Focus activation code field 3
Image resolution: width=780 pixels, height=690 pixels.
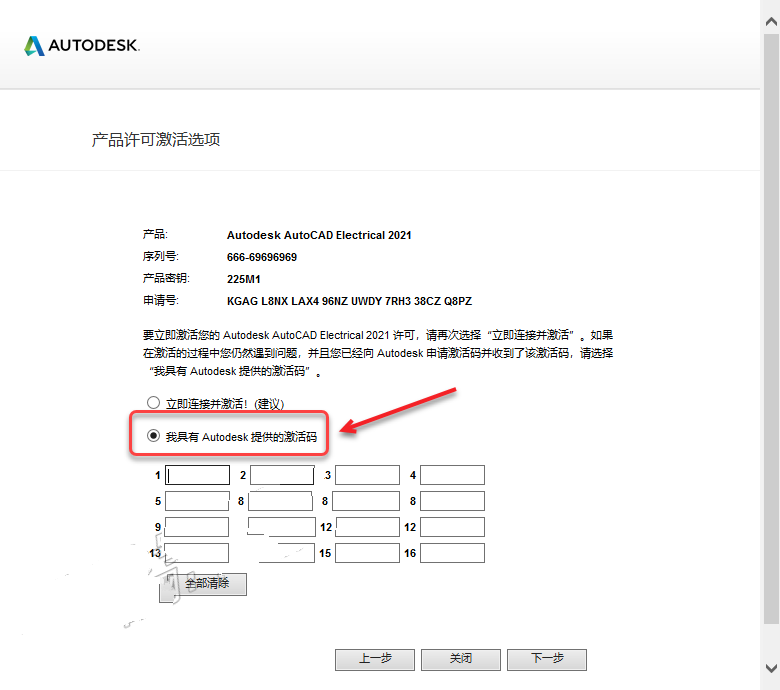[368, 475]
